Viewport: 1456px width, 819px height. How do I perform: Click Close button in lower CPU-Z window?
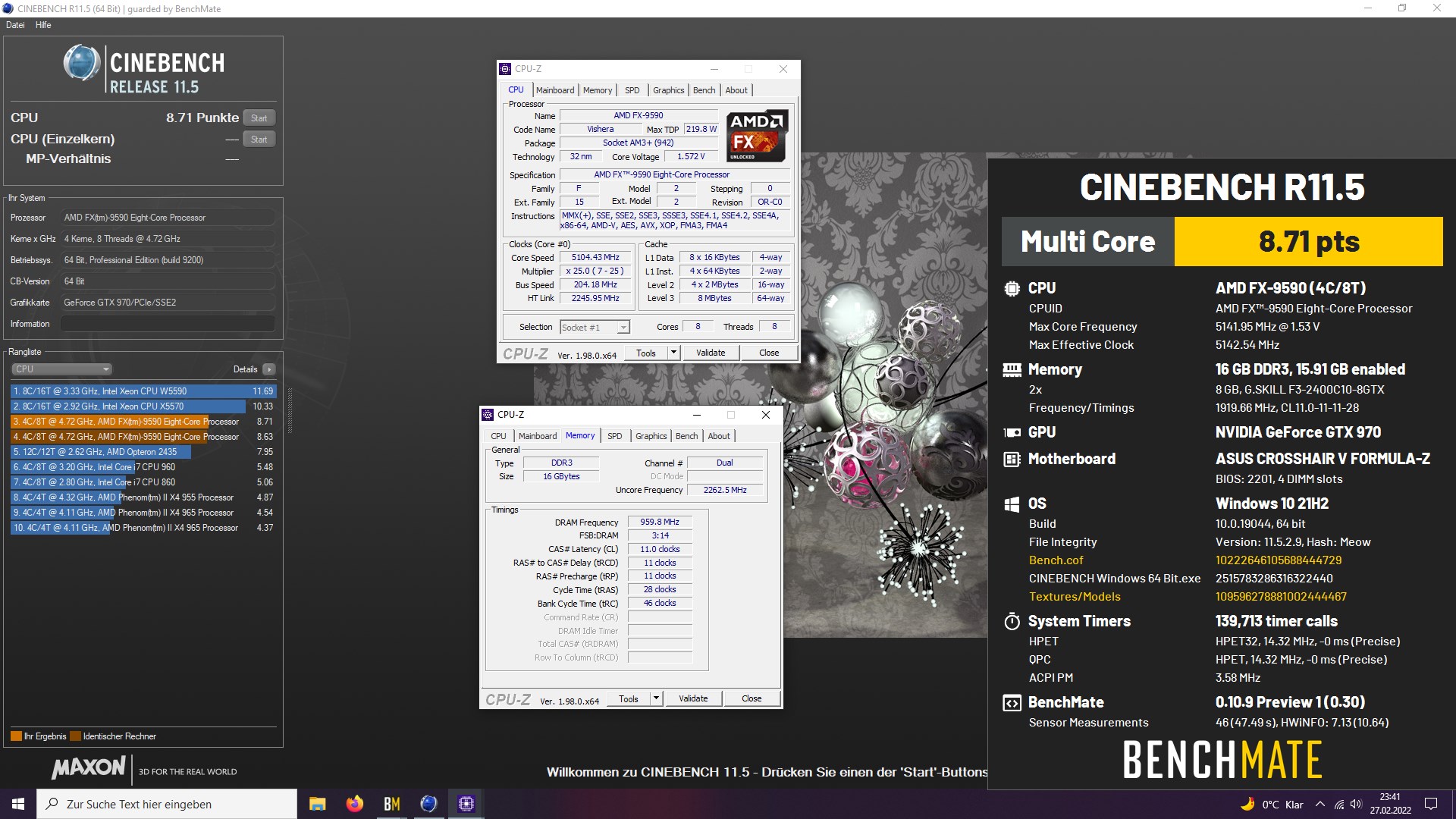click(x=752, y=699)
